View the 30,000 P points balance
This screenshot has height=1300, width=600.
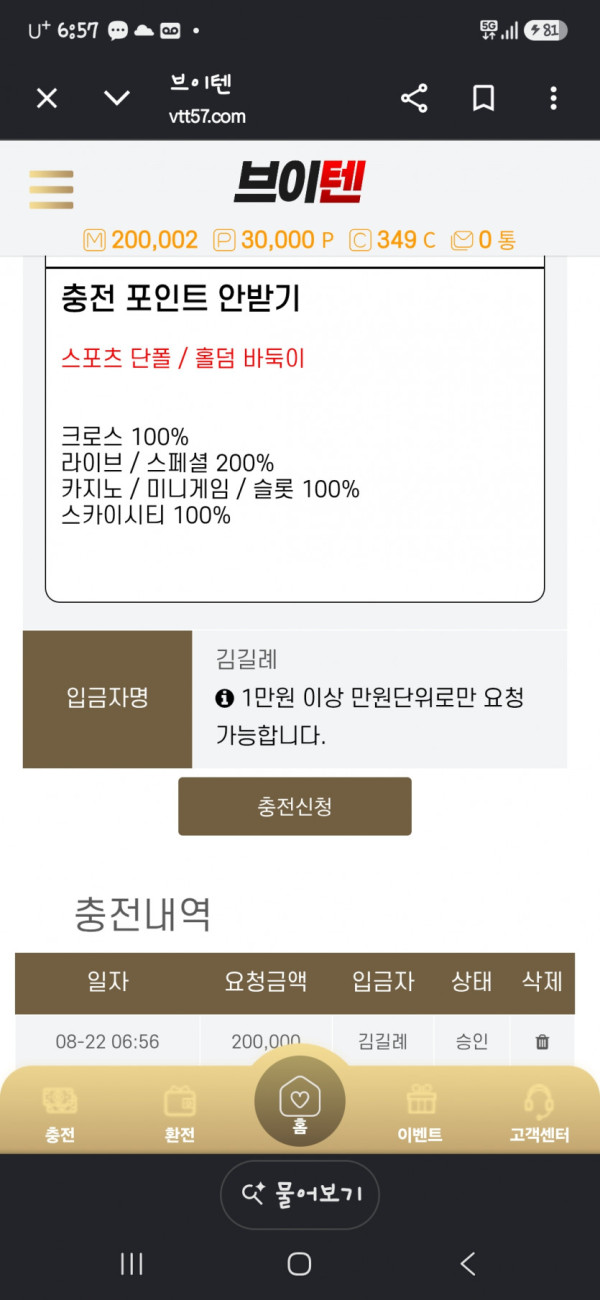coord(274,240)
